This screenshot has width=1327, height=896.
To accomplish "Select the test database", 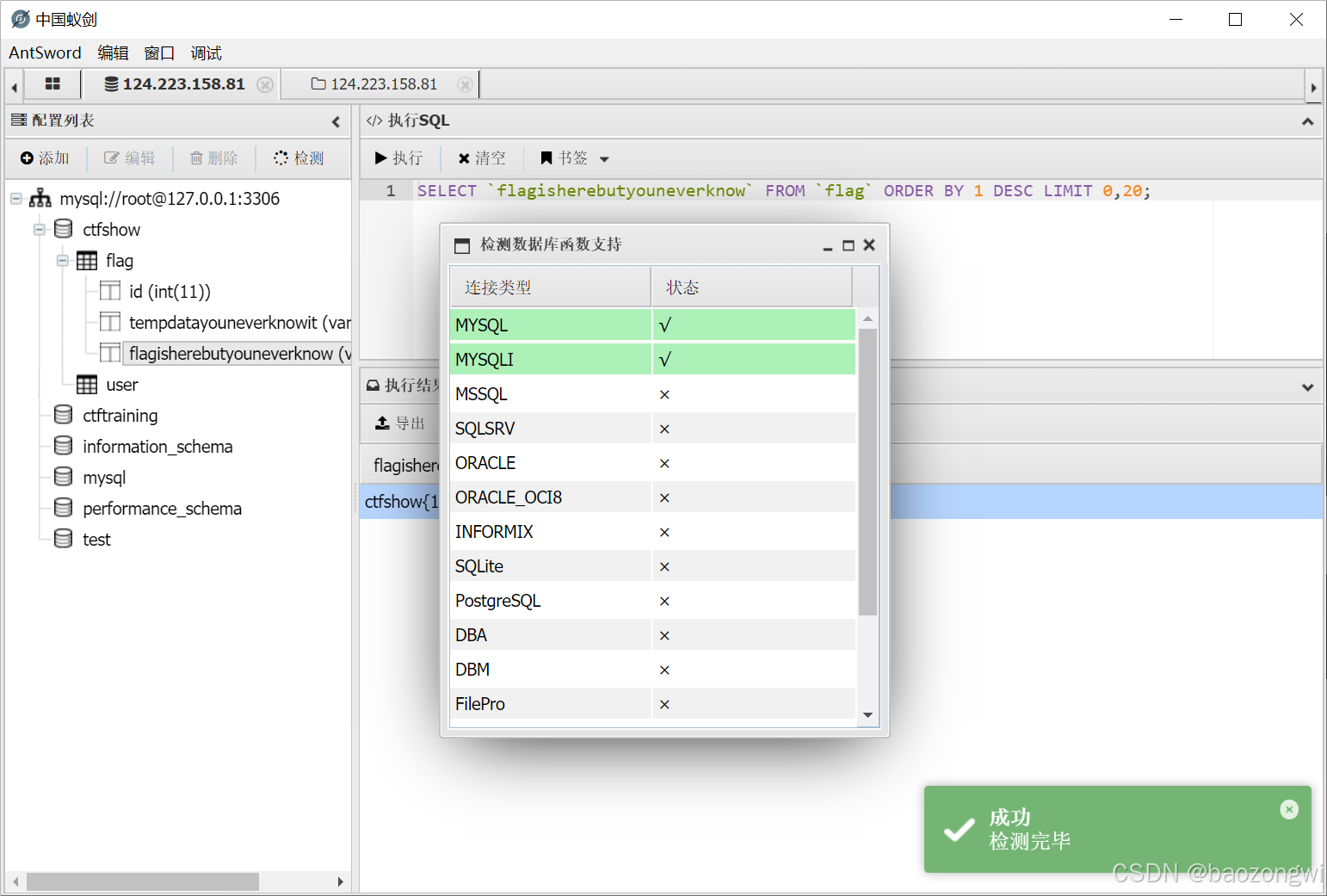I will pos(96,540).
